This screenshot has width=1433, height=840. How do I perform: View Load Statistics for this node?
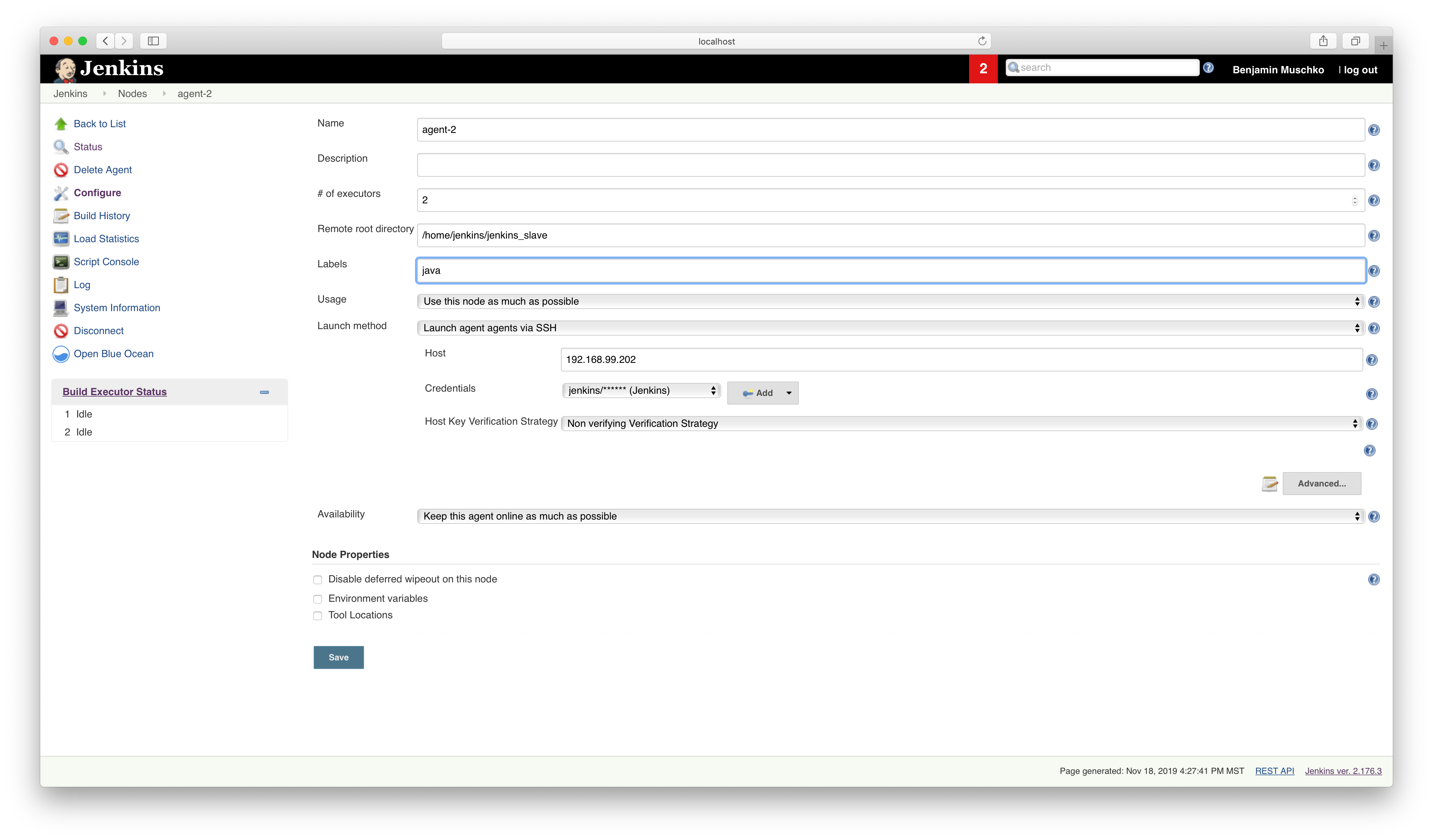(x=106, y=238)
